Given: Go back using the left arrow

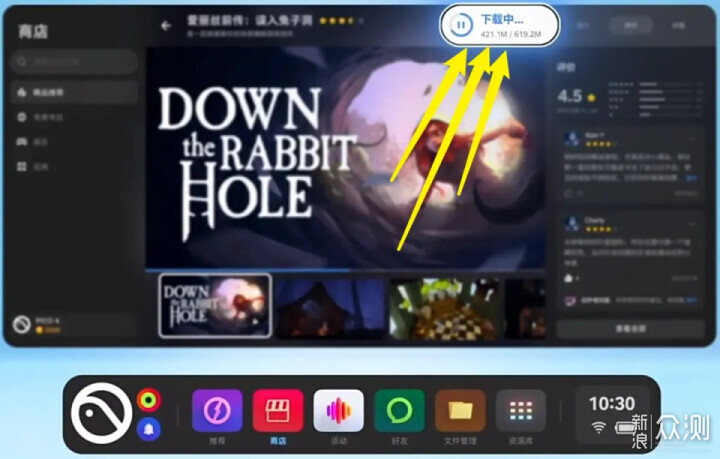Looking at the screenshot, I should (166, 26).
